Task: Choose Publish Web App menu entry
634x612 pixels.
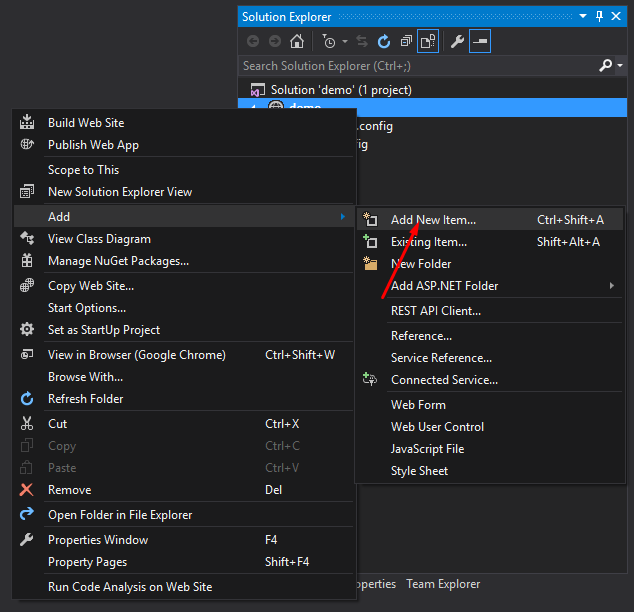Action: click(x=184, y=145)
